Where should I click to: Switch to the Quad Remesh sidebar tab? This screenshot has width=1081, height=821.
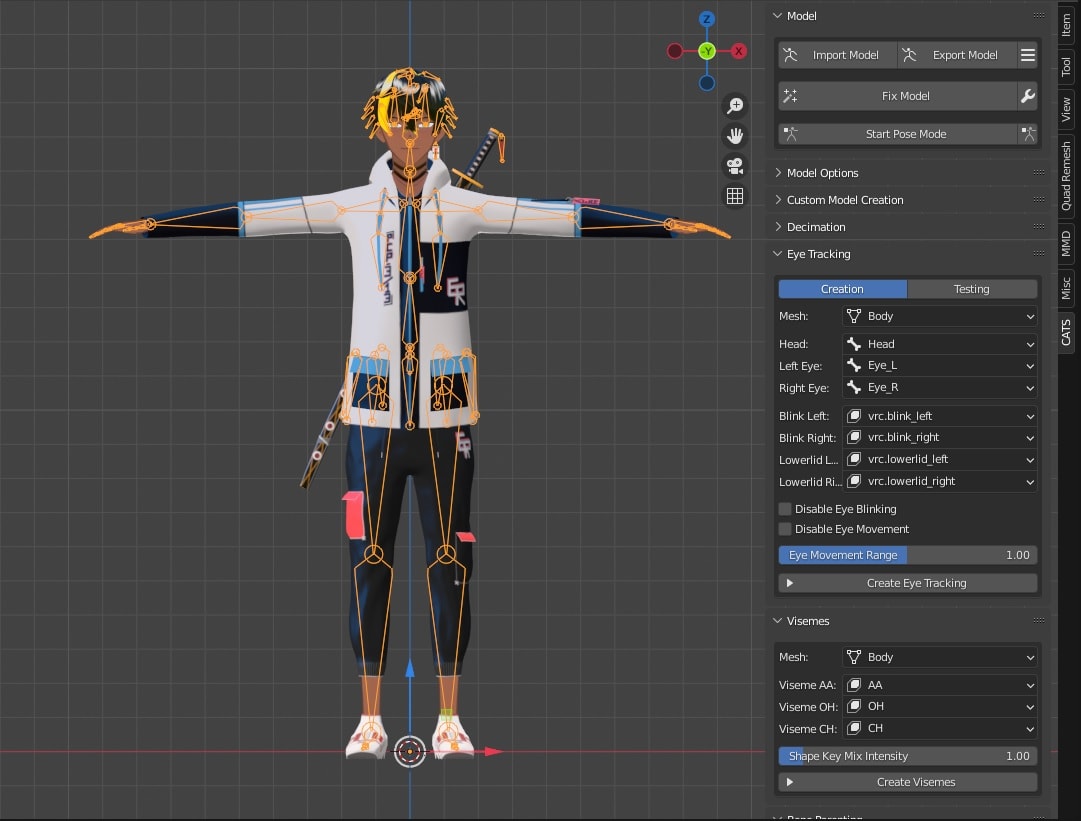click(1066, 175)
